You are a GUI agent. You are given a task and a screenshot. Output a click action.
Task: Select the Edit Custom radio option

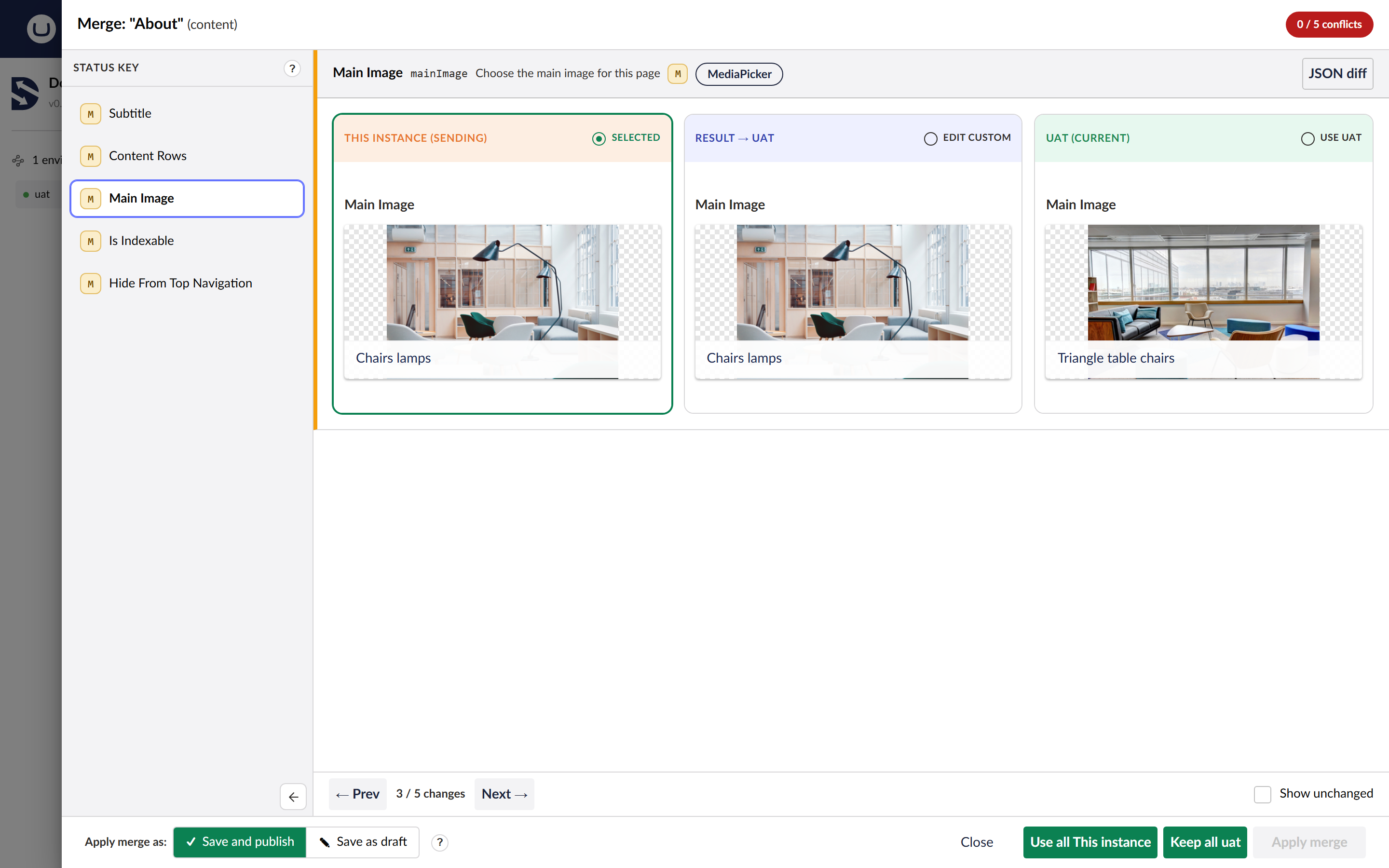930,138
